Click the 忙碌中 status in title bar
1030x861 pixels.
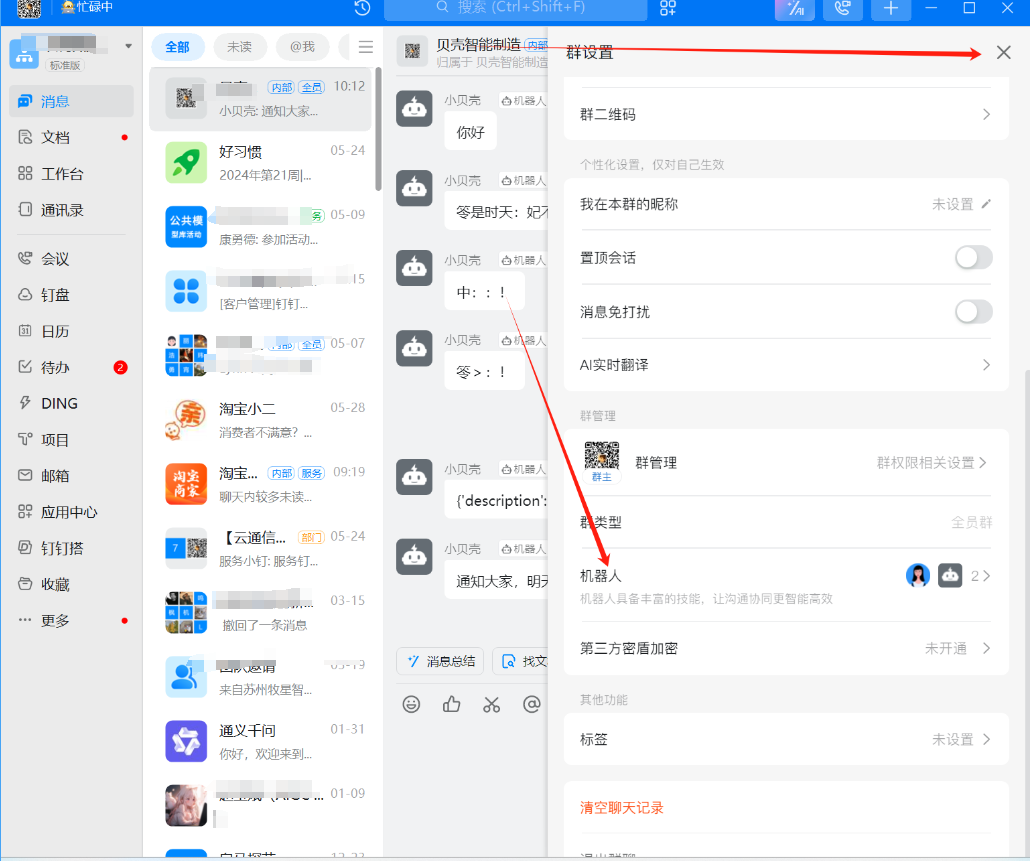(x=87, y=7)
